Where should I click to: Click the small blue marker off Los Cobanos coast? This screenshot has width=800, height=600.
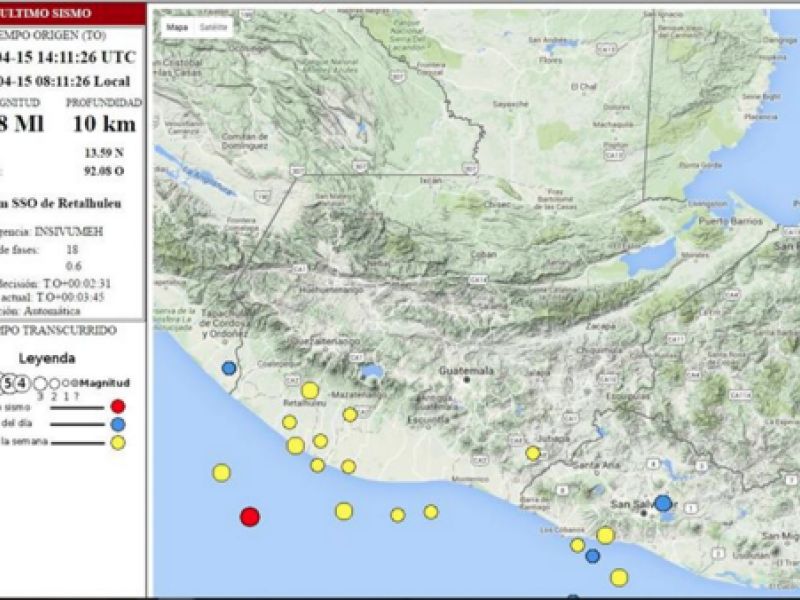(x=592, y=556)
